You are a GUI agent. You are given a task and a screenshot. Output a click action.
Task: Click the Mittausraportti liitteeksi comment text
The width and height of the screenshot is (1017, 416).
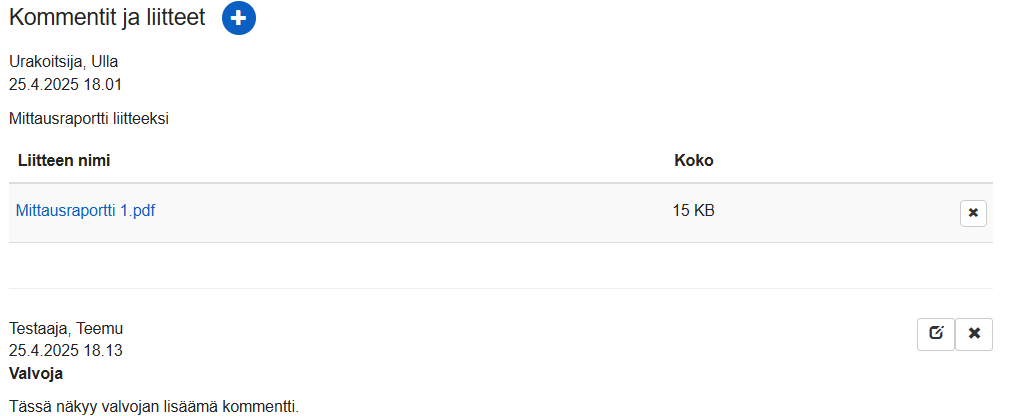point(89,119)
